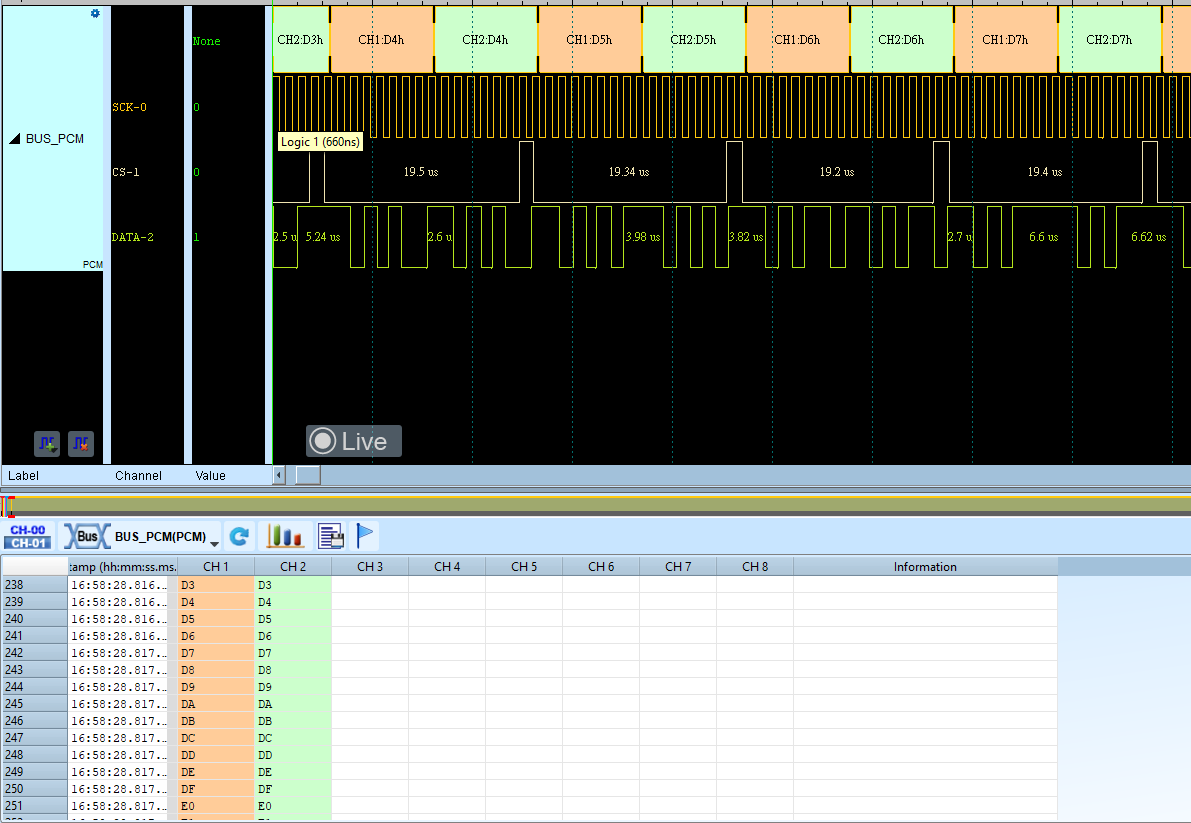Select row number 238 header

[x=34, y=585]
